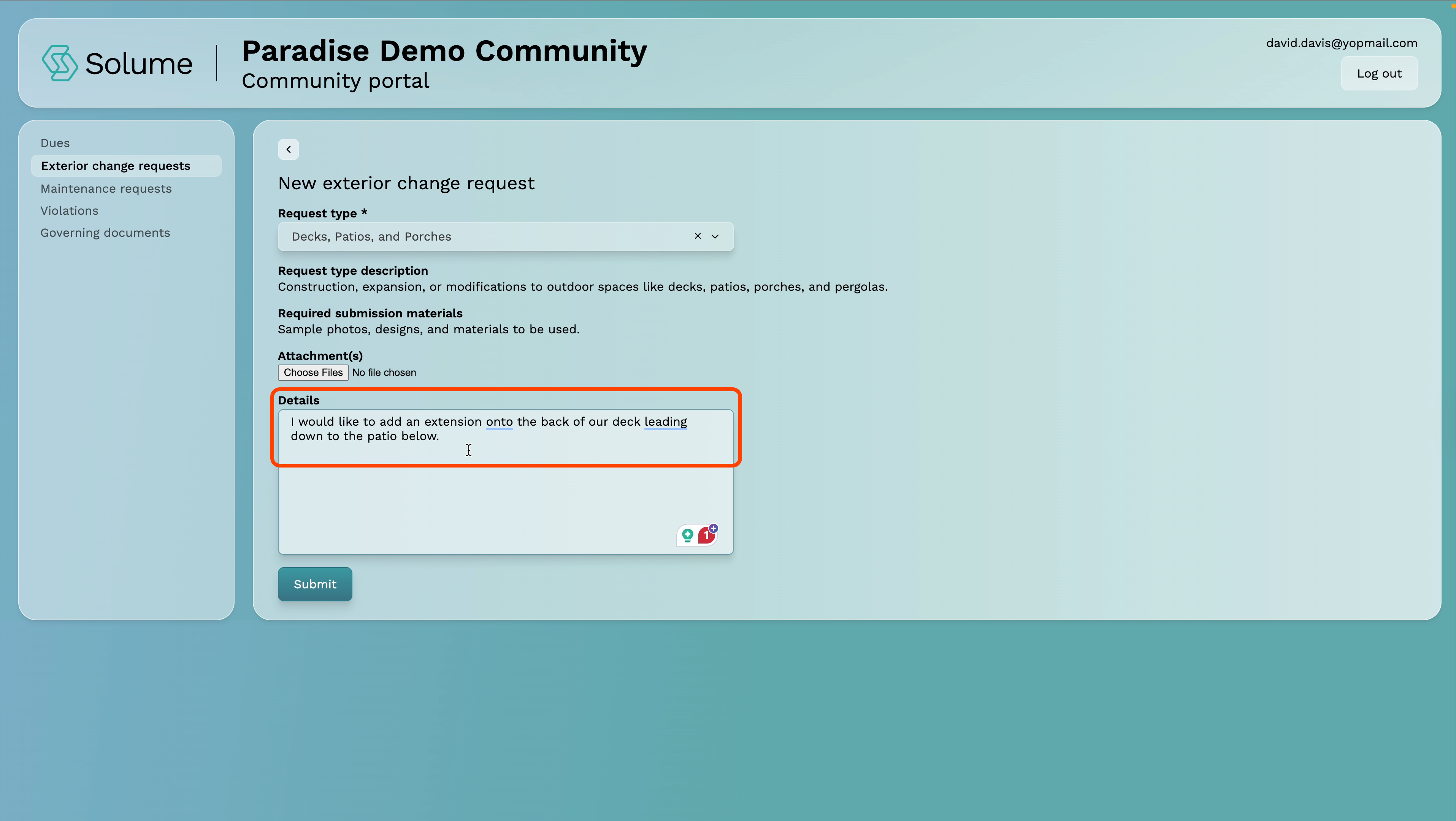Open Maintenance requests in sidebar
The height and width of the screenshot is (821, 1456).
coord(106,189)
